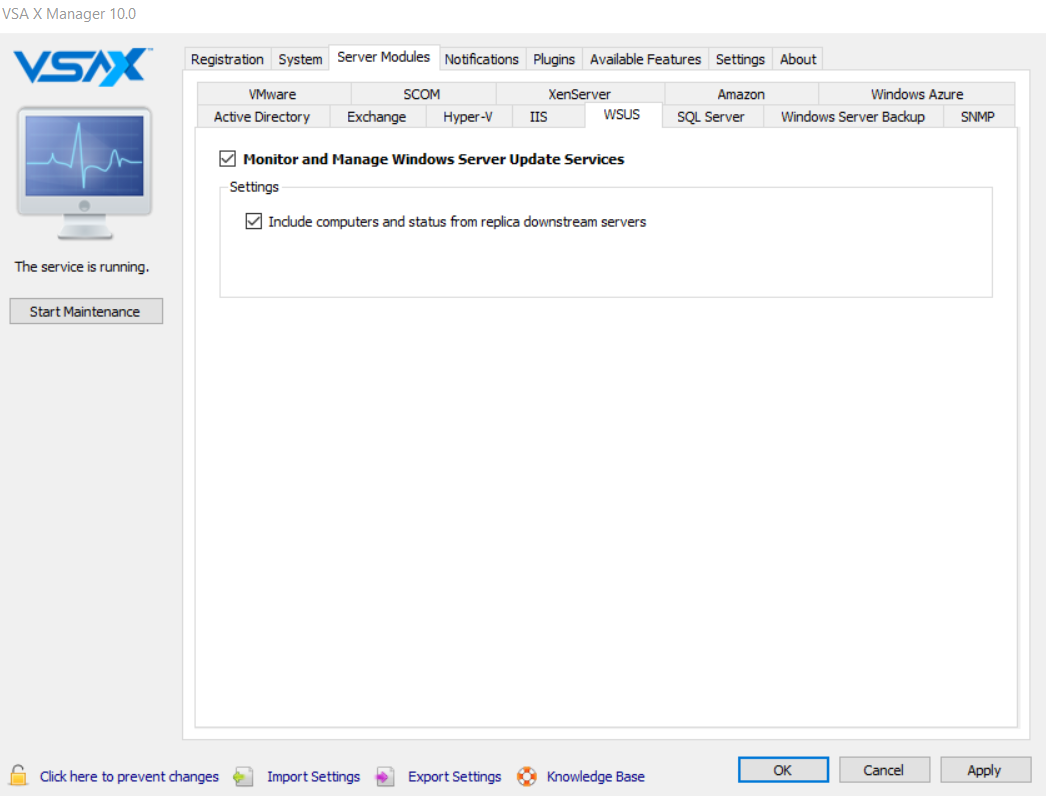Image resolution: width=1046 pixels, height=796 pixels.
Task: Open the Active Directory module tab
Action: point(262,117)
